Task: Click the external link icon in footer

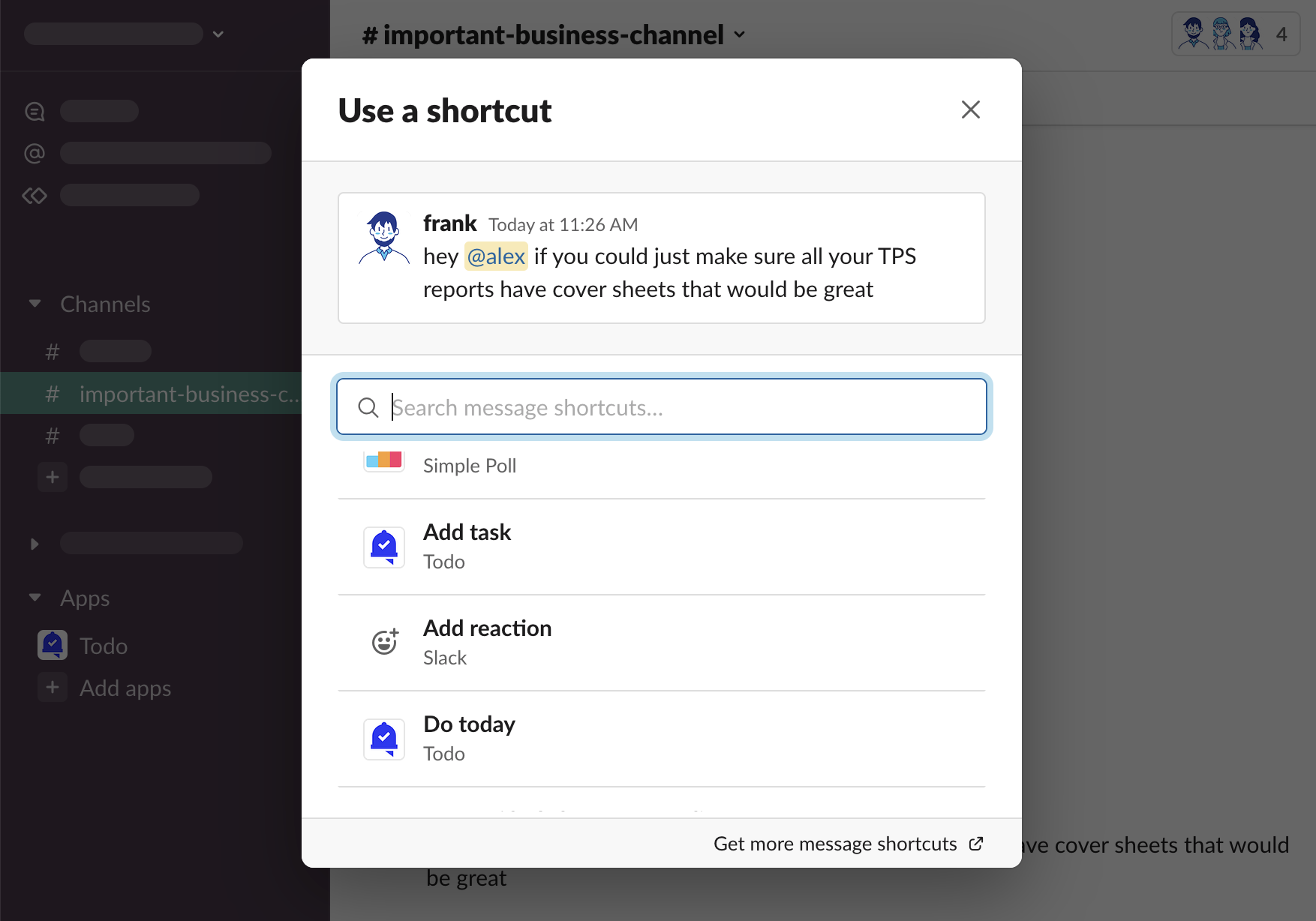Action: [x=976, y=844]
